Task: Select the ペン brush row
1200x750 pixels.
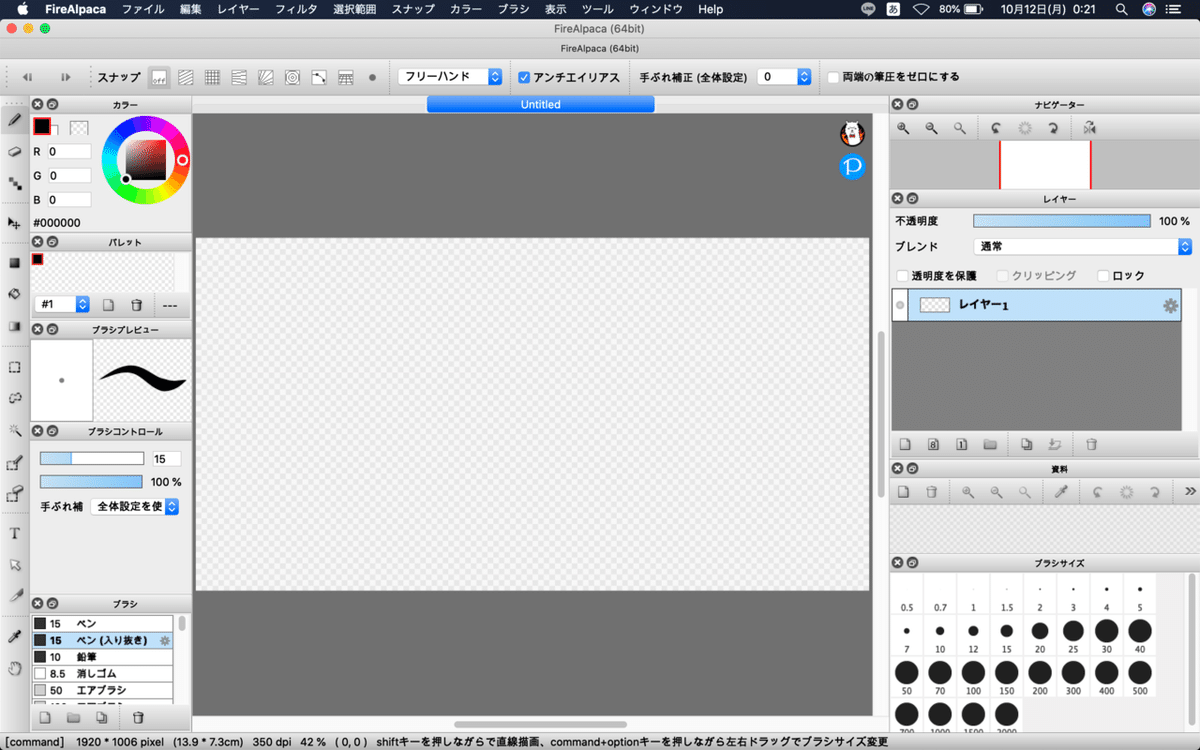Action: [102, 624]
